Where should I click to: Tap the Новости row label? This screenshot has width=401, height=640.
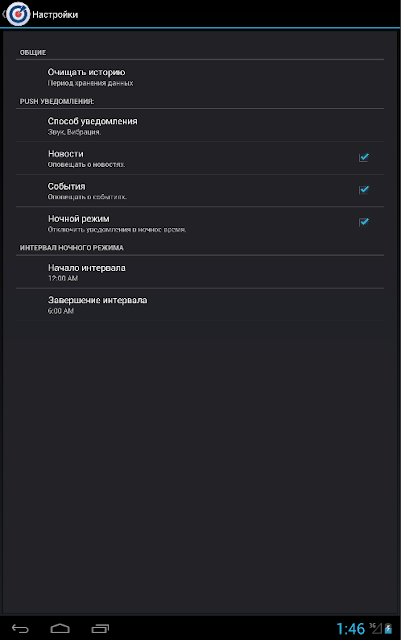coord(66,154)
